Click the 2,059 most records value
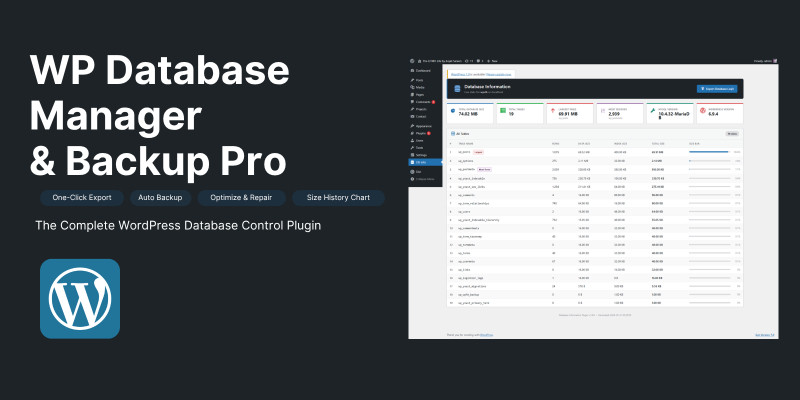Viewport: 800px width, 400px height. point(614,114)
